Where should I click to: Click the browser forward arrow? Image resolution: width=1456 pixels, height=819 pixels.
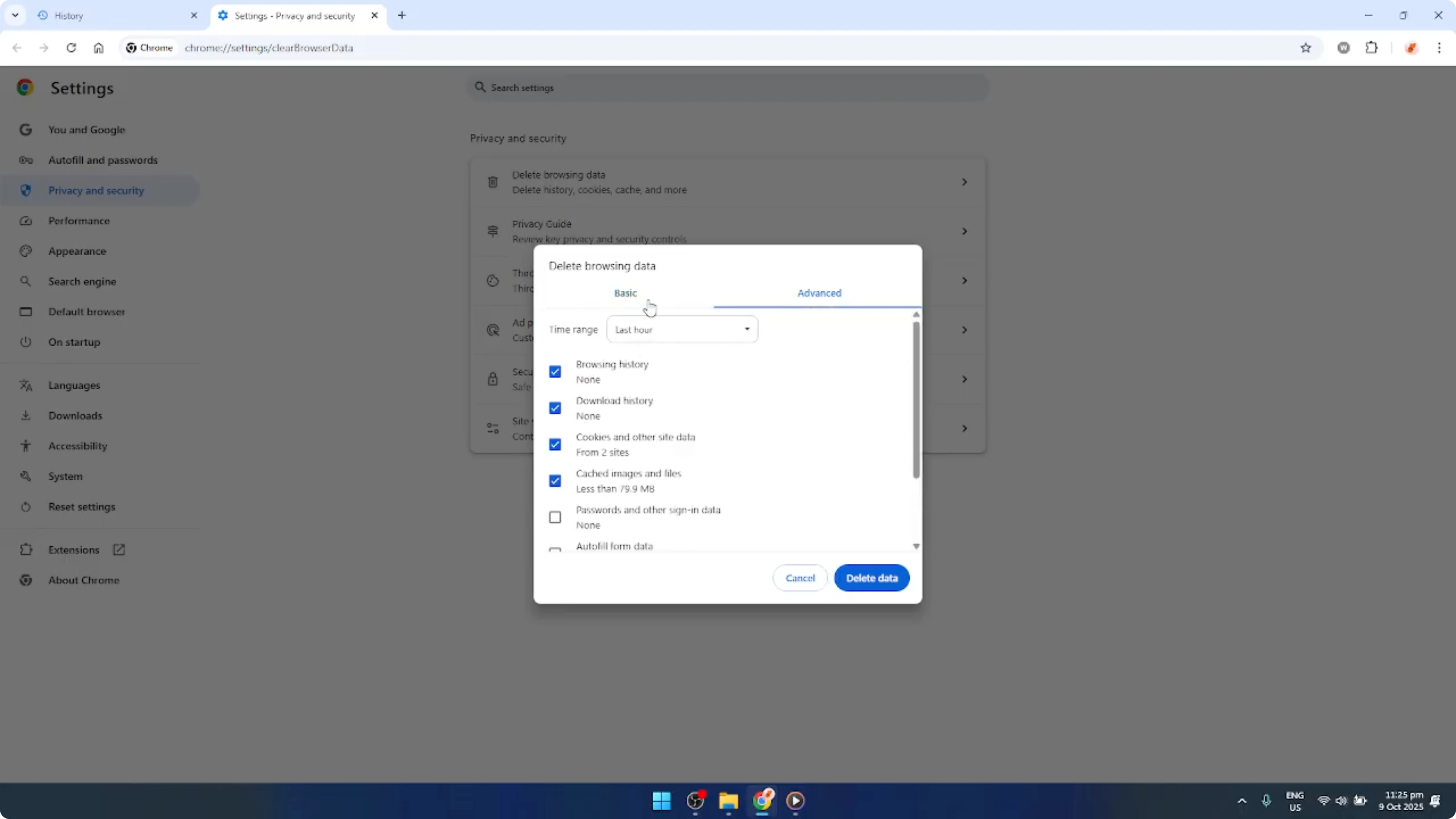pyautogui.click(x=44, y=48)
